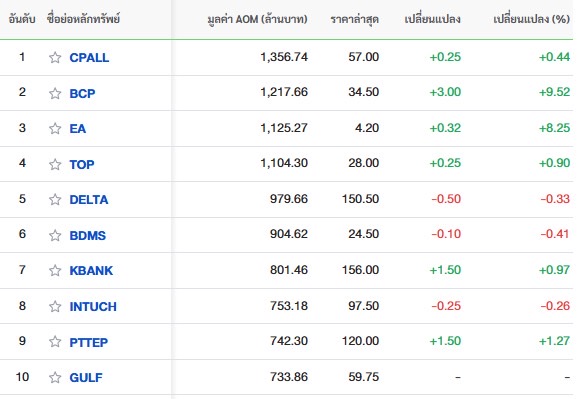
Task: Select the เปลี่ยนแปลง (%) column header
Action: tap(531, 19)
